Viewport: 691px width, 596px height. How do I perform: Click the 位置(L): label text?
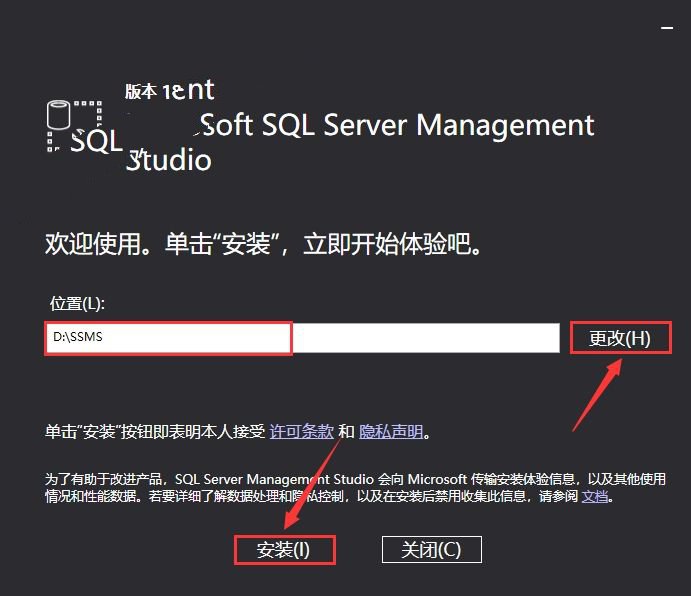point(77,303)
